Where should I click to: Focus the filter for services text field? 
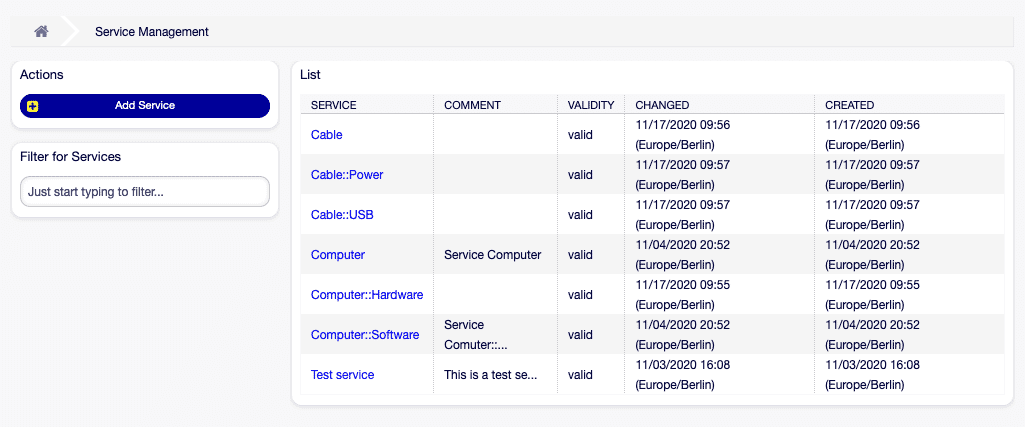145,191
